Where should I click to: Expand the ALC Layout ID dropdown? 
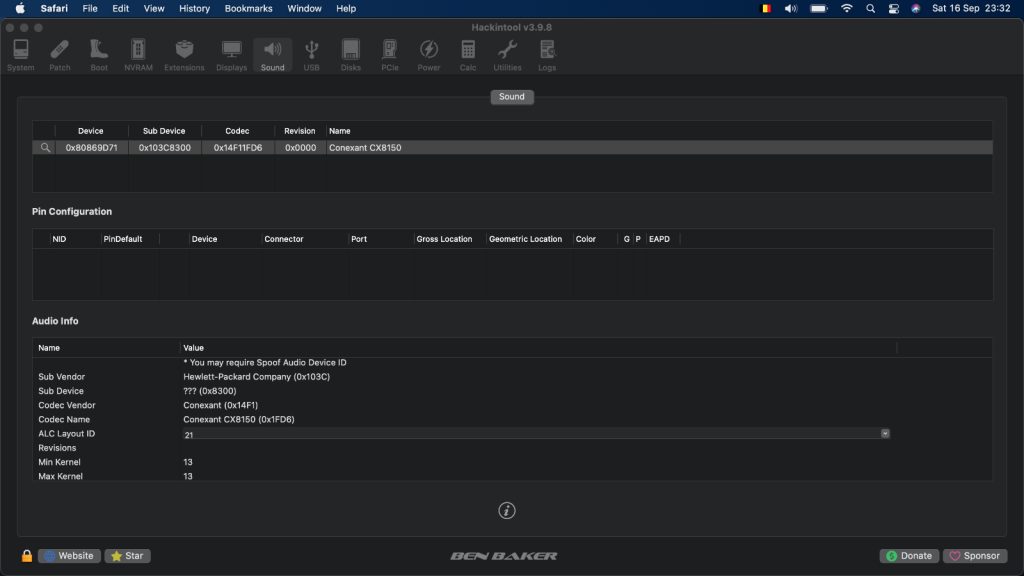pos(885,434)
